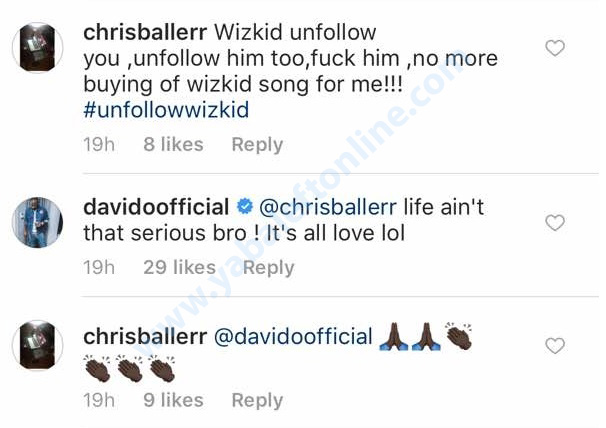
Task: Tap the #unfollowwizkid hashtag
Action: [166, 110]
